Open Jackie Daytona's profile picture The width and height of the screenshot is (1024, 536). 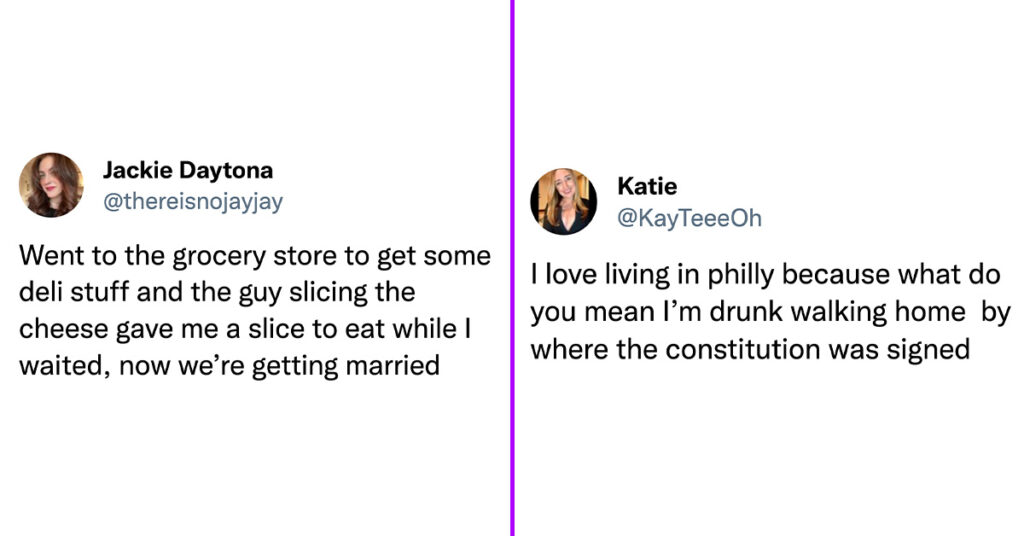point(51,185)
